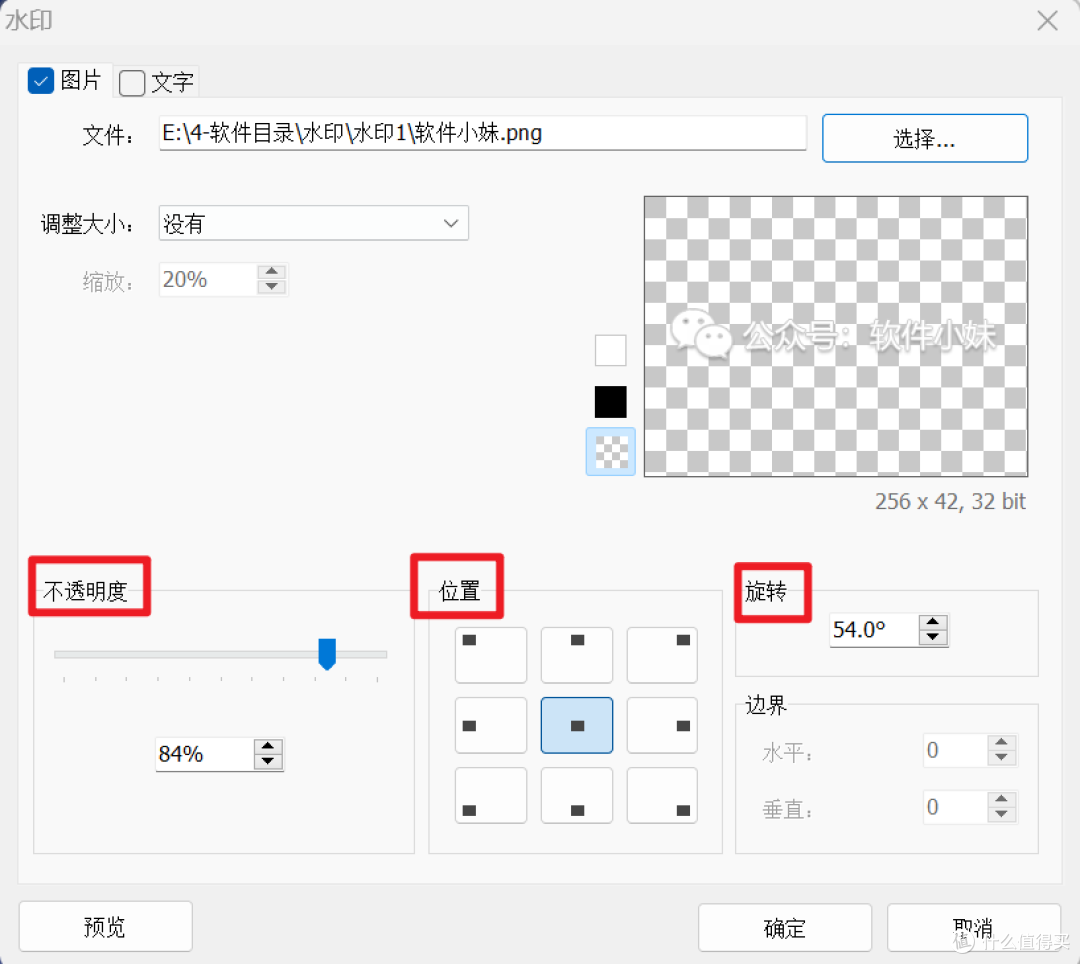Choose white preview background swatch
Screen dimensions: 1080x964
[x=610, y=350]
